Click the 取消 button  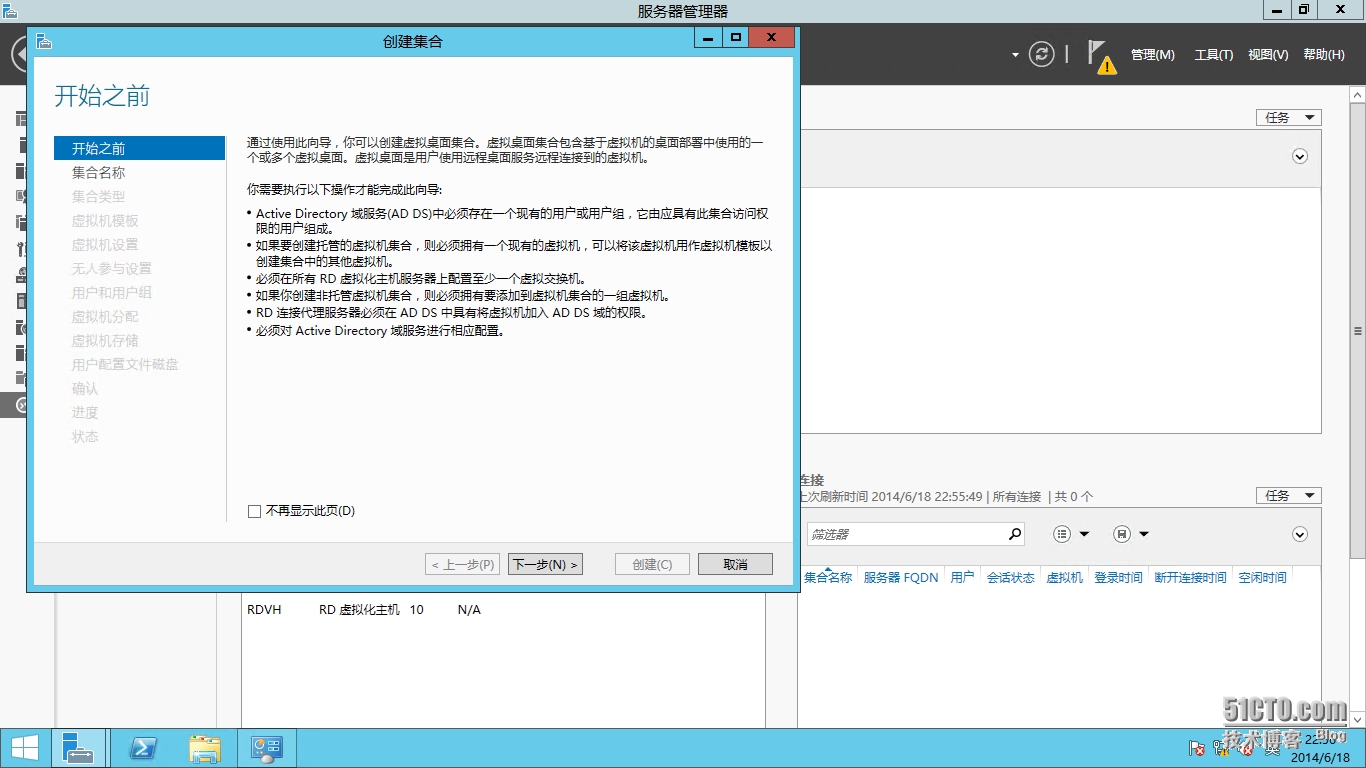click(735, 564)
